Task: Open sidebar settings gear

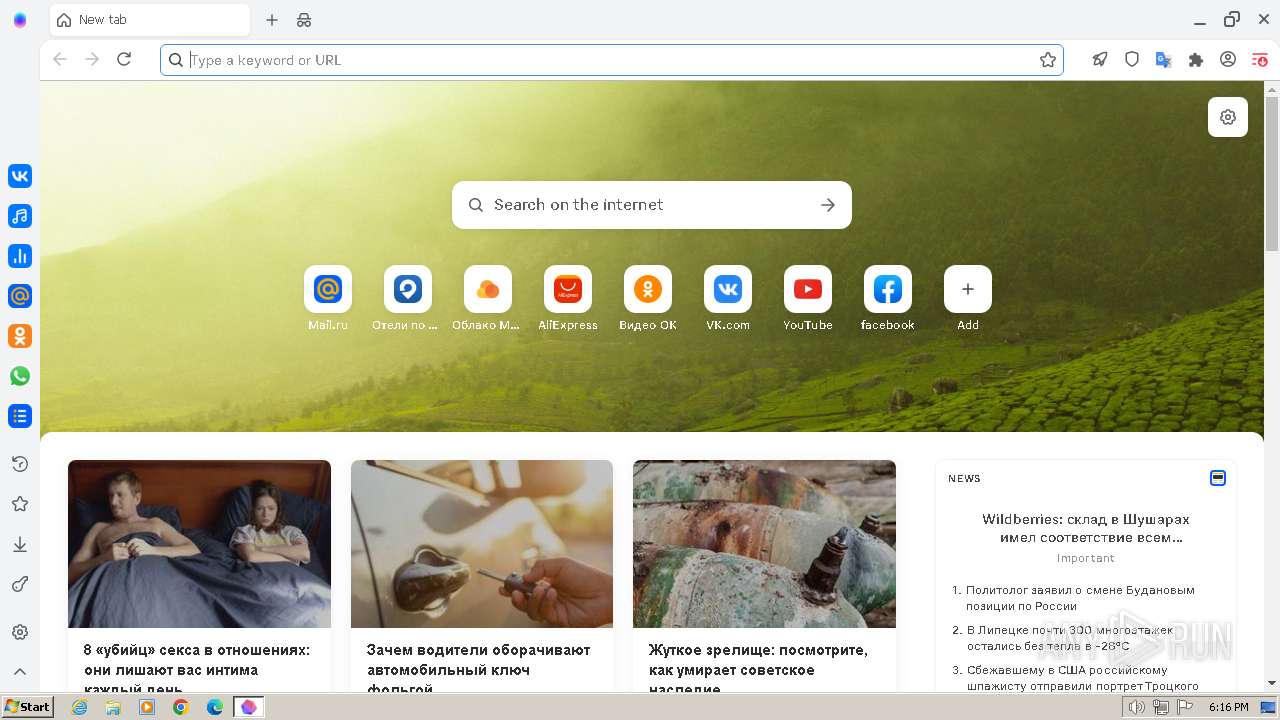Action: (20, 632)
